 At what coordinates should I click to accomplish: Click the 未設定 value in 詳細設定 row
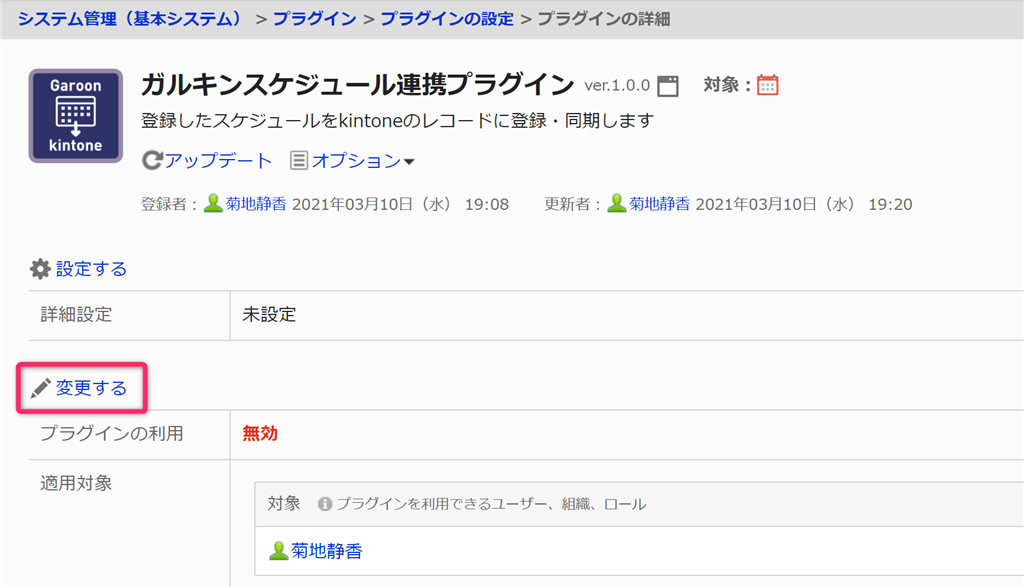(269, 315)
